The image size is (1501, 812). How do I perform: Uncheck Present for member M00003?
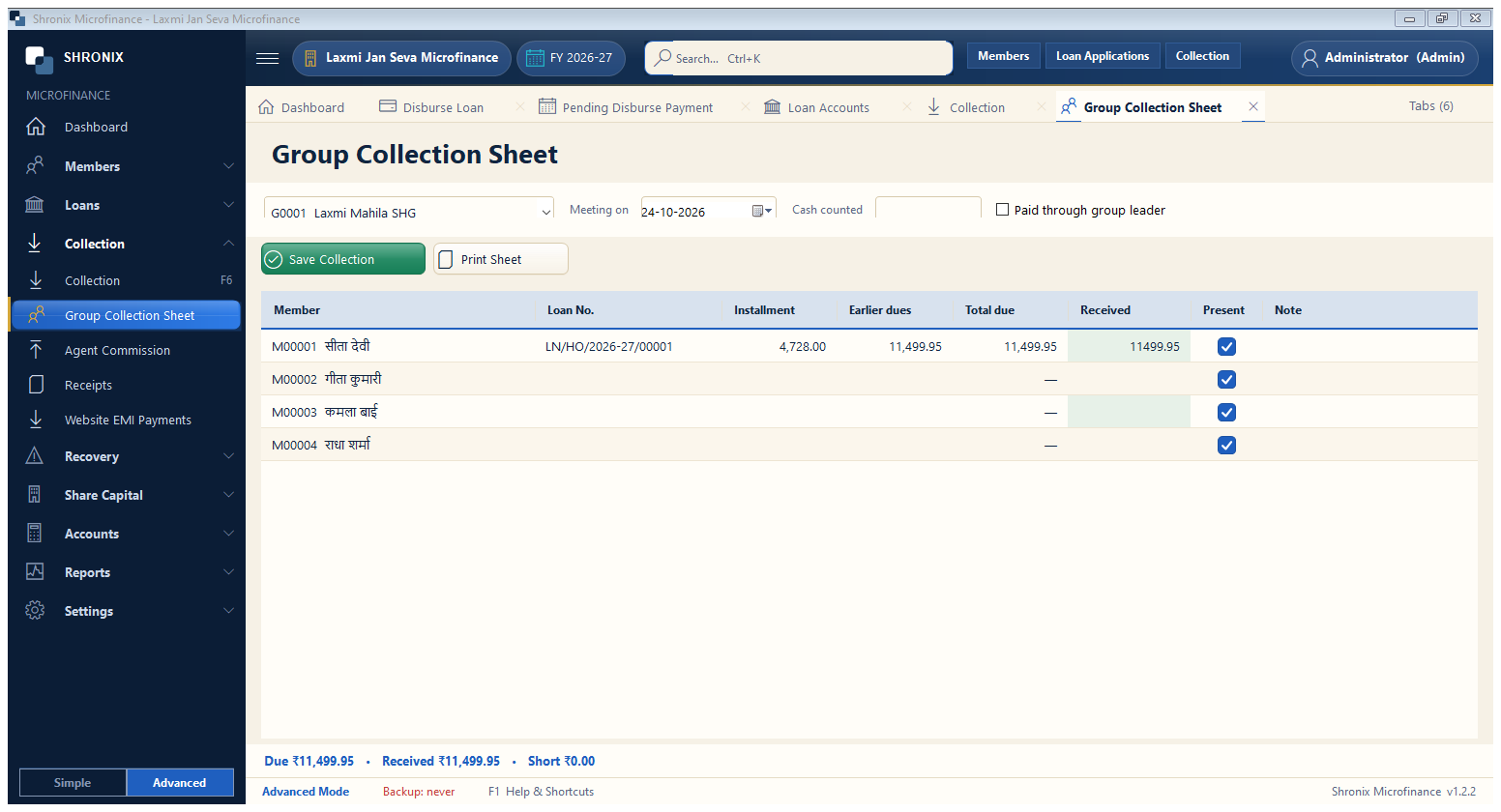(x=1226, y=413)
